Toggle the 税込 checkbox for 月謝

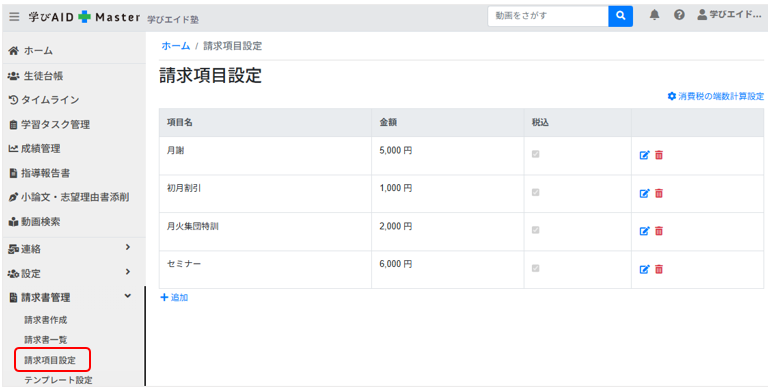click(536, 154)
